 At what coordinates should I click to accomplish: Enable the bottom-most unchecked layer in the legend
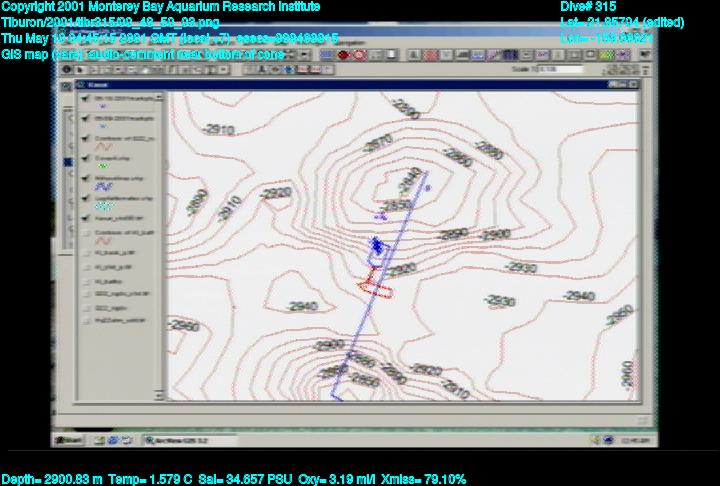82,321
